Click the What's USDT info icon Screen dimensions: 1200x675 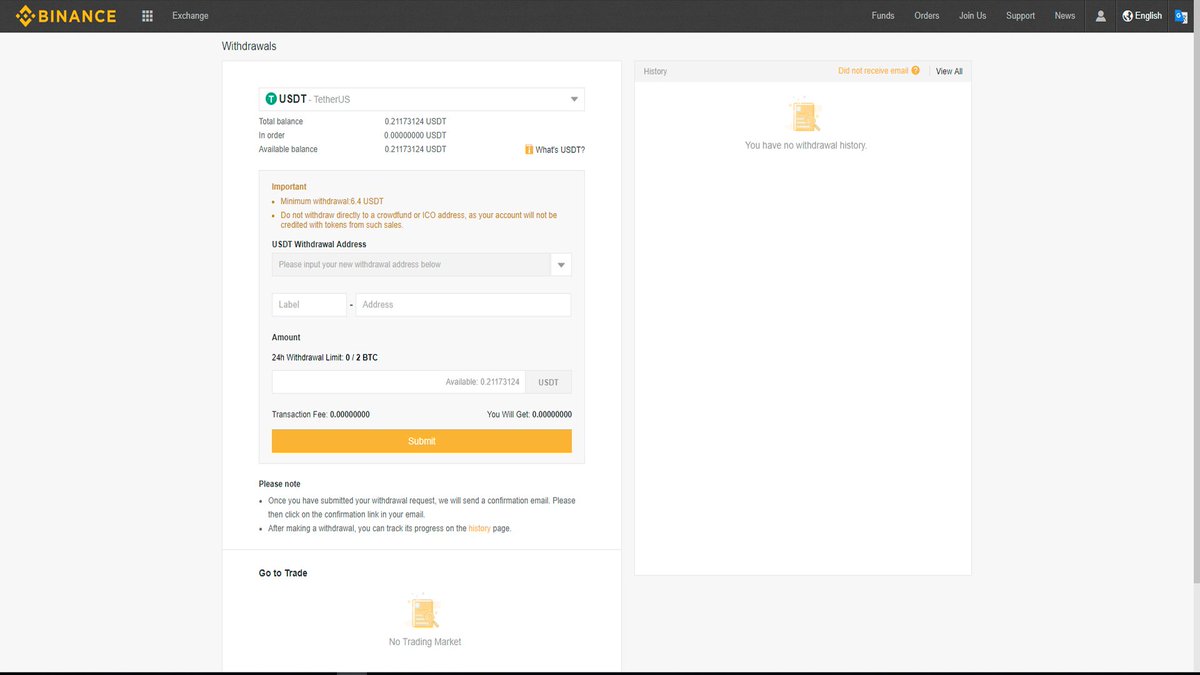point(529,150)
